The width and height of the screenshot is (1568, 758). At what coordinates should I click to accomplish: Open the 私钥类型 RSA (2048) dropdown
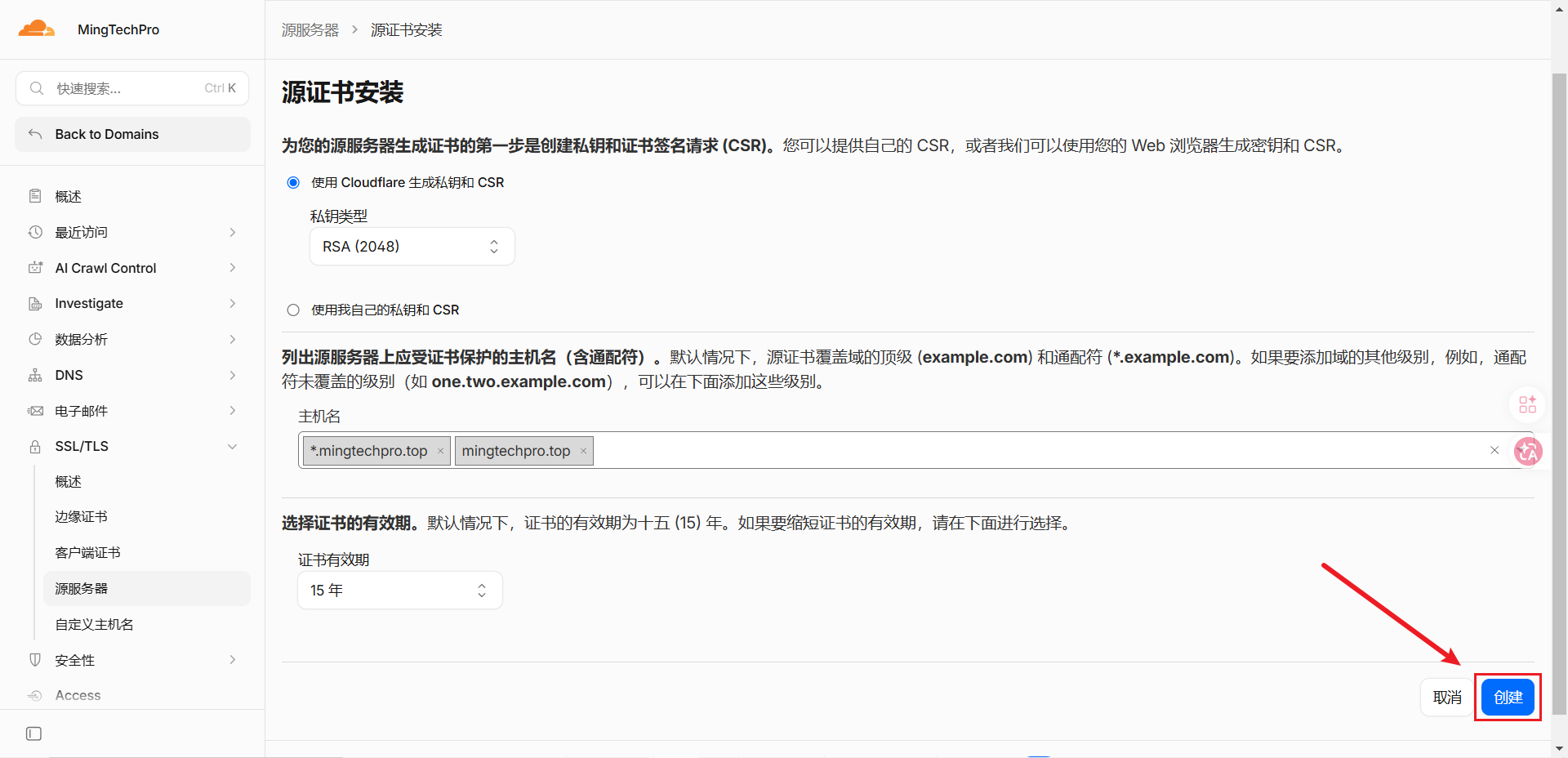coord(412,246)
